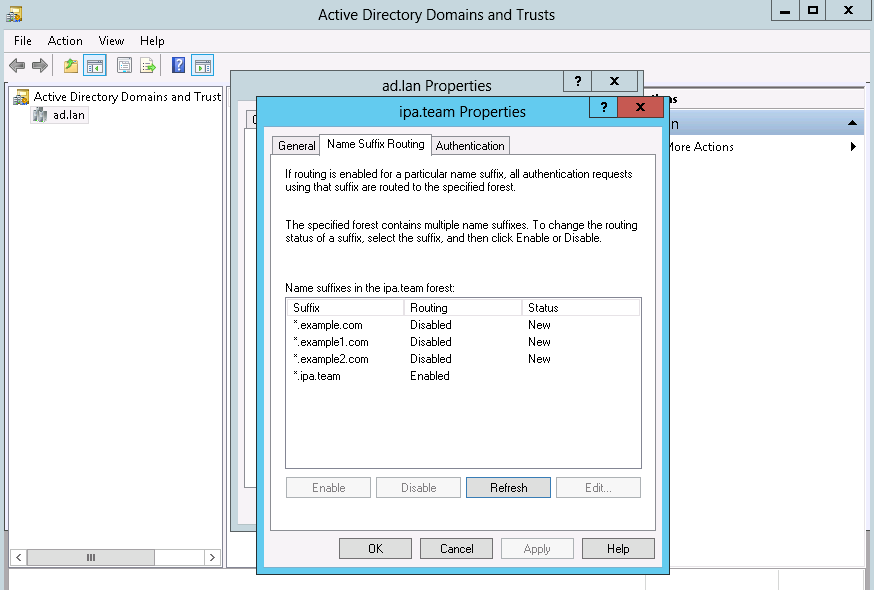This screenshot has height=590, width=874.
Task: Select Active Directory Domains and Trusts tree root
Action: pyautogui.click(x=127, y=97)
